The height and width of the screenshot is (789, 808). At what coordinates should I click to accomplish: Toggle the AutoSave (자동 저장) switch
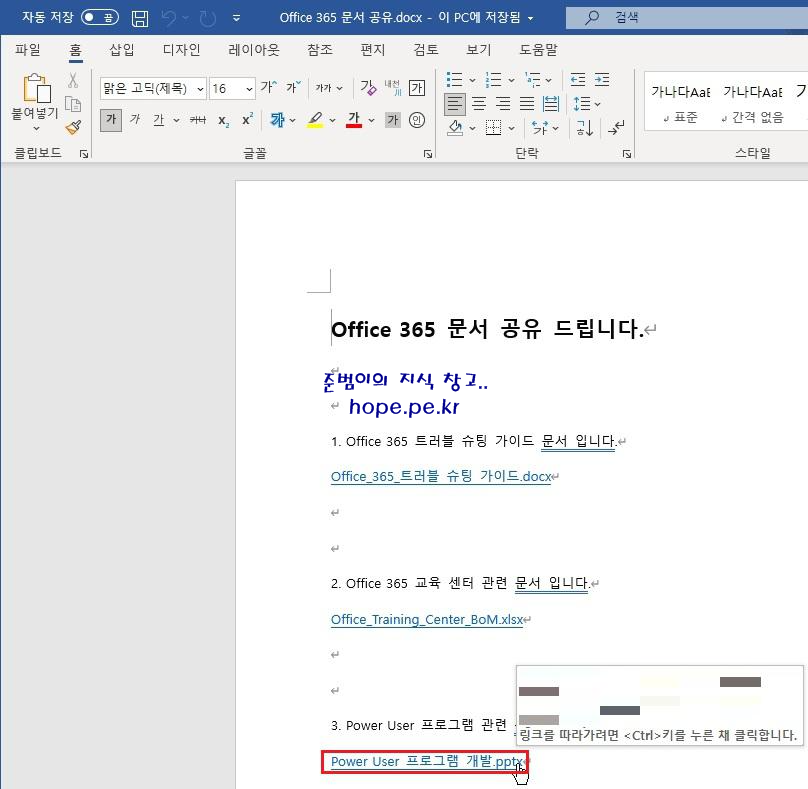tap(100, 18)
